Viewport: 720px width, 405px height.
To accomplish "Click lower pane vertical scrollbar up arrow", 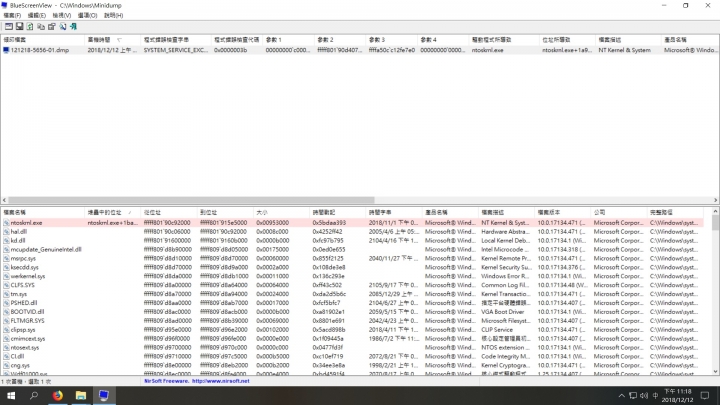I will 715,212.
